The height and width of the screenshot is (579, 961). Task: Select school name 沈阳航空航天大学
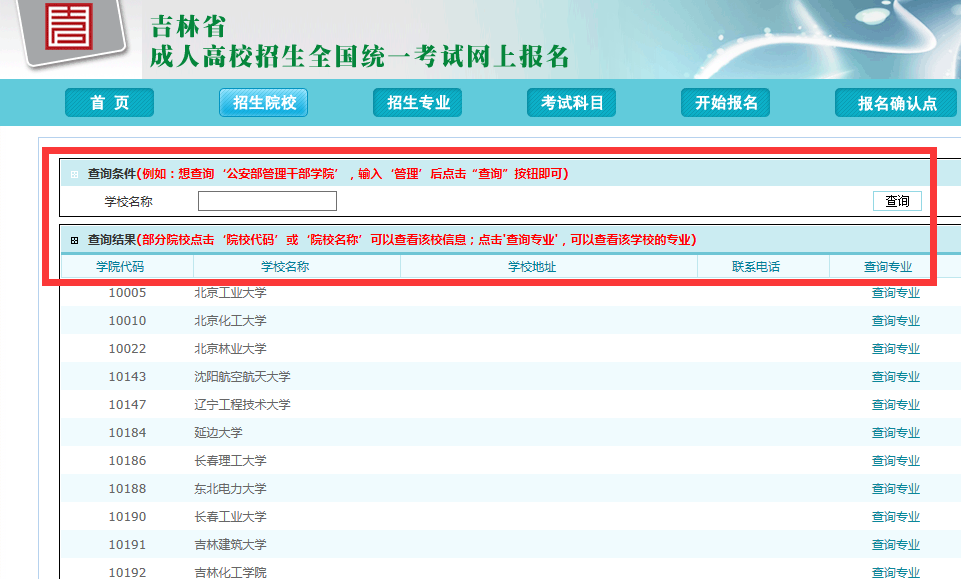(x=242, y=377)
